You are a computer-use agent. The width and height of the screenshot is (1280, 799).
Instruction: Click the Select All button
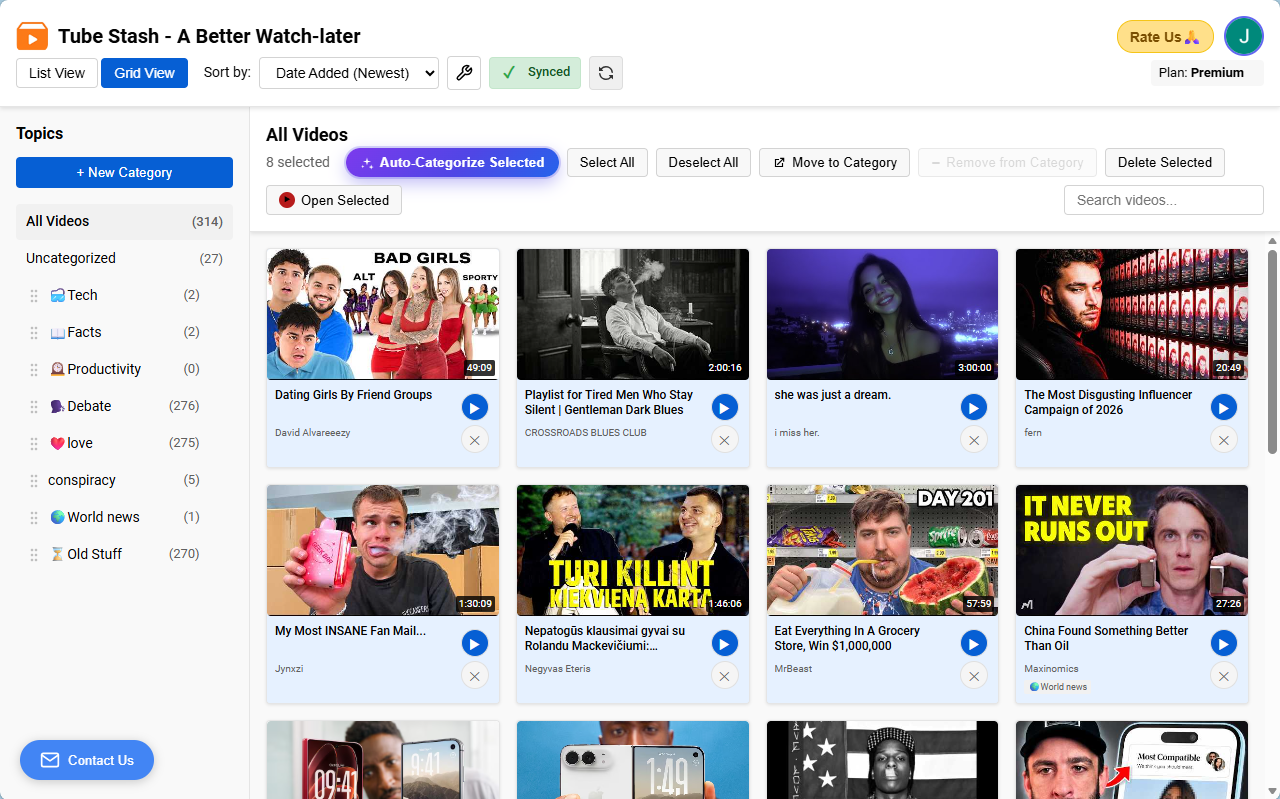(607, 162)
